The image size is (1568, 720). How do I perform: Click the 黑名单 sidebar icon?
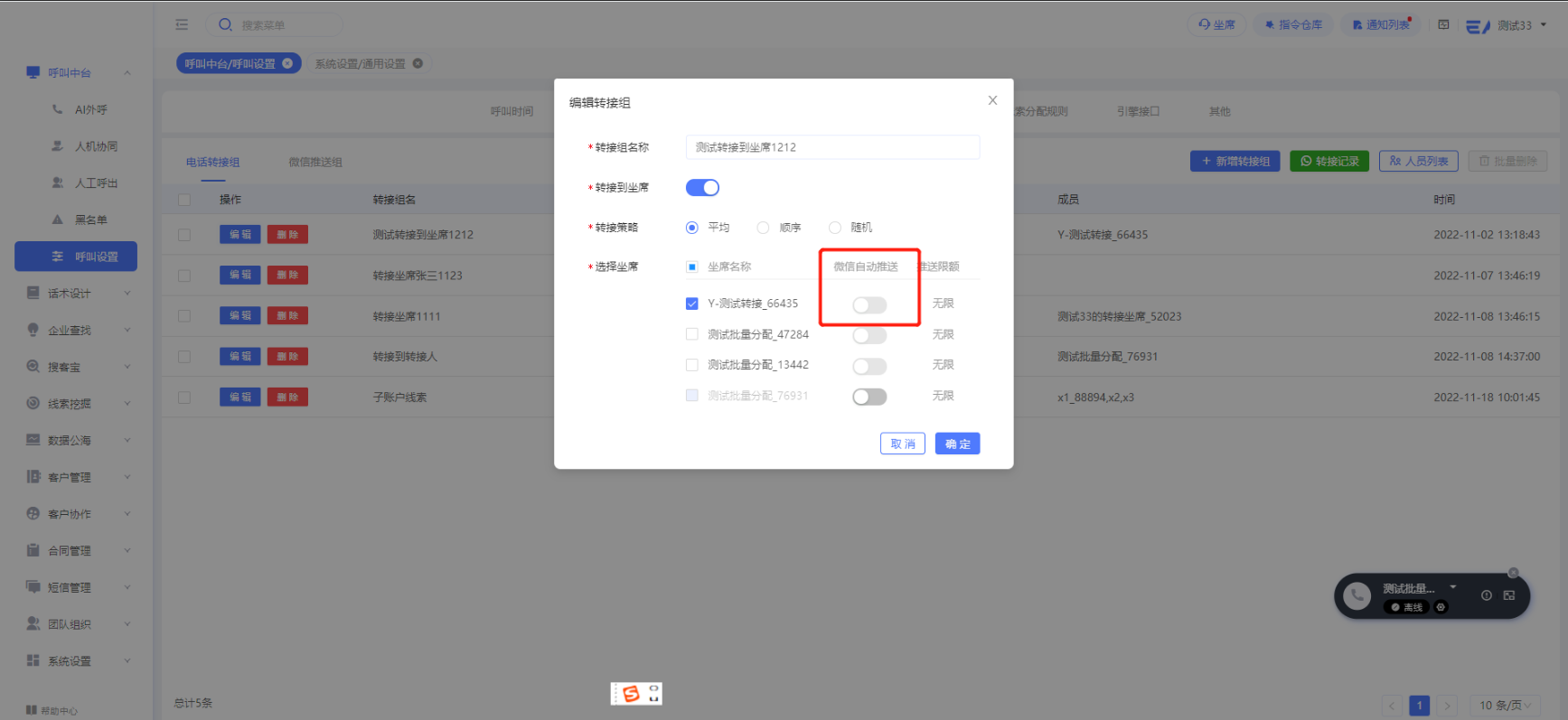click(58, 220)
